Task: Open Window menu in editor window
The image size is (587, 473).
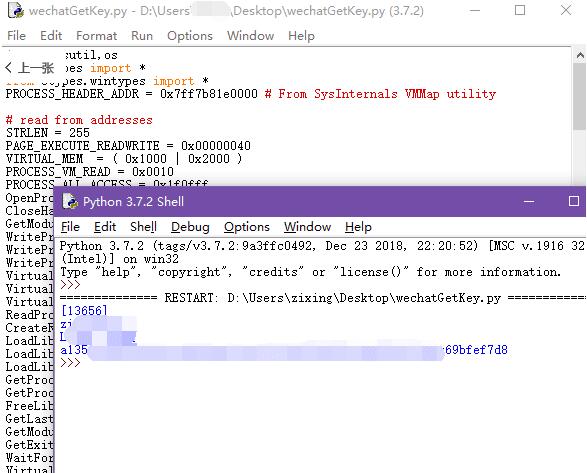Action: point(250,36)
